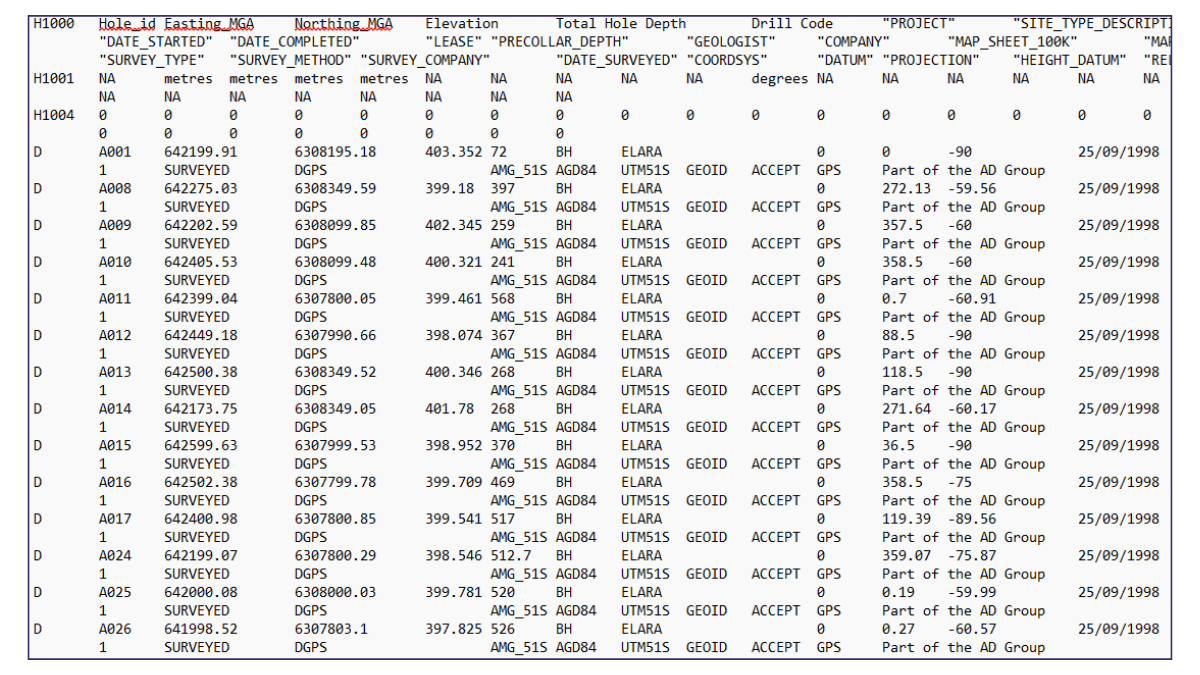This screenshot has height=675, width=1200.
Task: Click northing value 6308195.18
Action: pyautogui.click(x=336, y=152)
